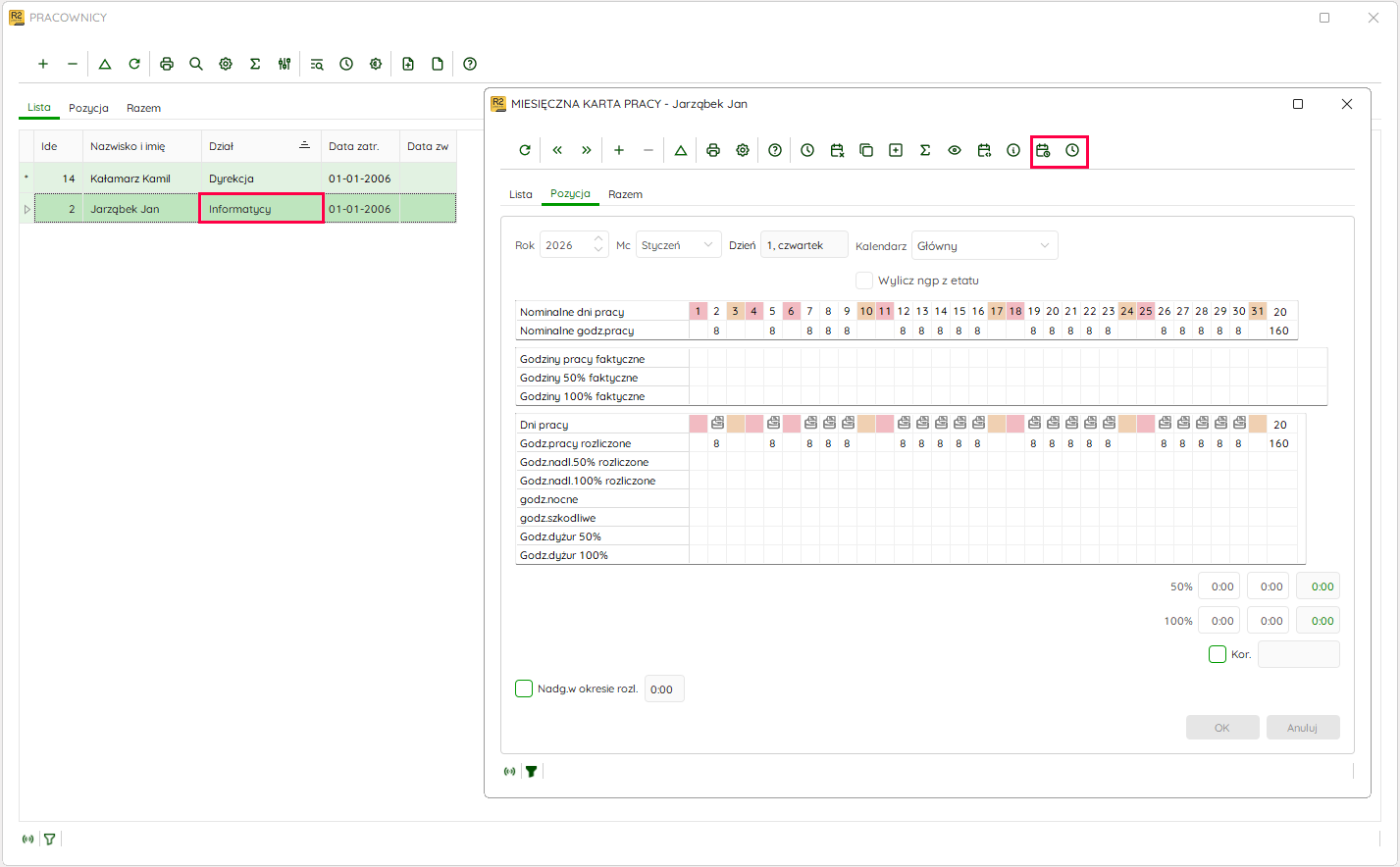Viewport: 1400px width, 867px height.
Task: Toggle the 'Kor.' checkbox
Action: [1218, 654]
